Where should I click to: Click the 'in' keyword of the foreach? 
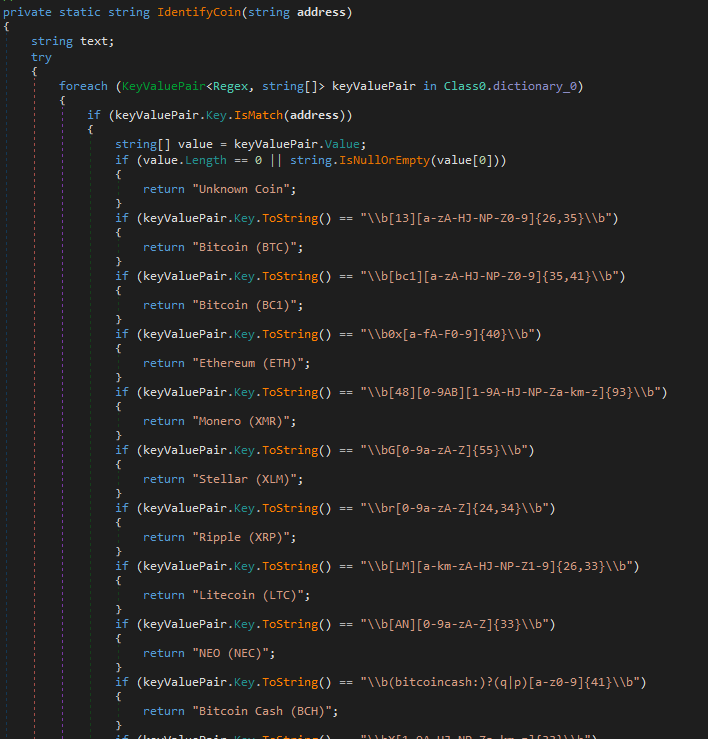[429, 86]
